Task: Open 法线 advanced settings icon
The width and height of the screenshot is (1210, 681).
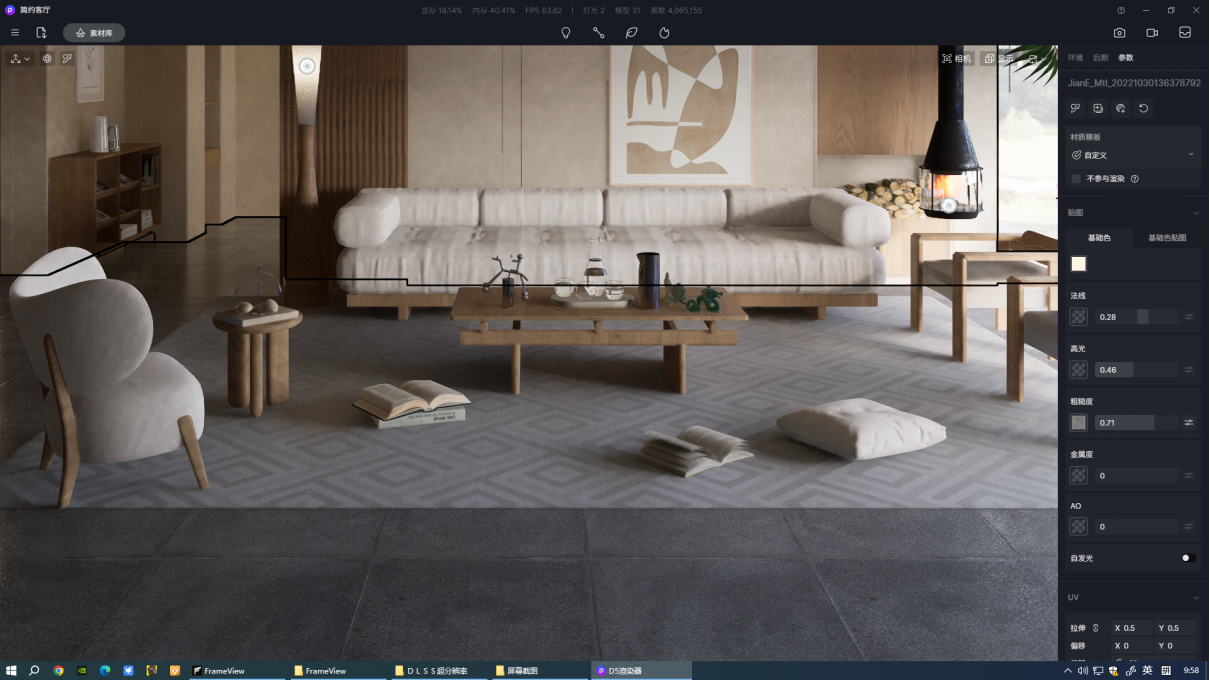Action: coord(1189,317)
